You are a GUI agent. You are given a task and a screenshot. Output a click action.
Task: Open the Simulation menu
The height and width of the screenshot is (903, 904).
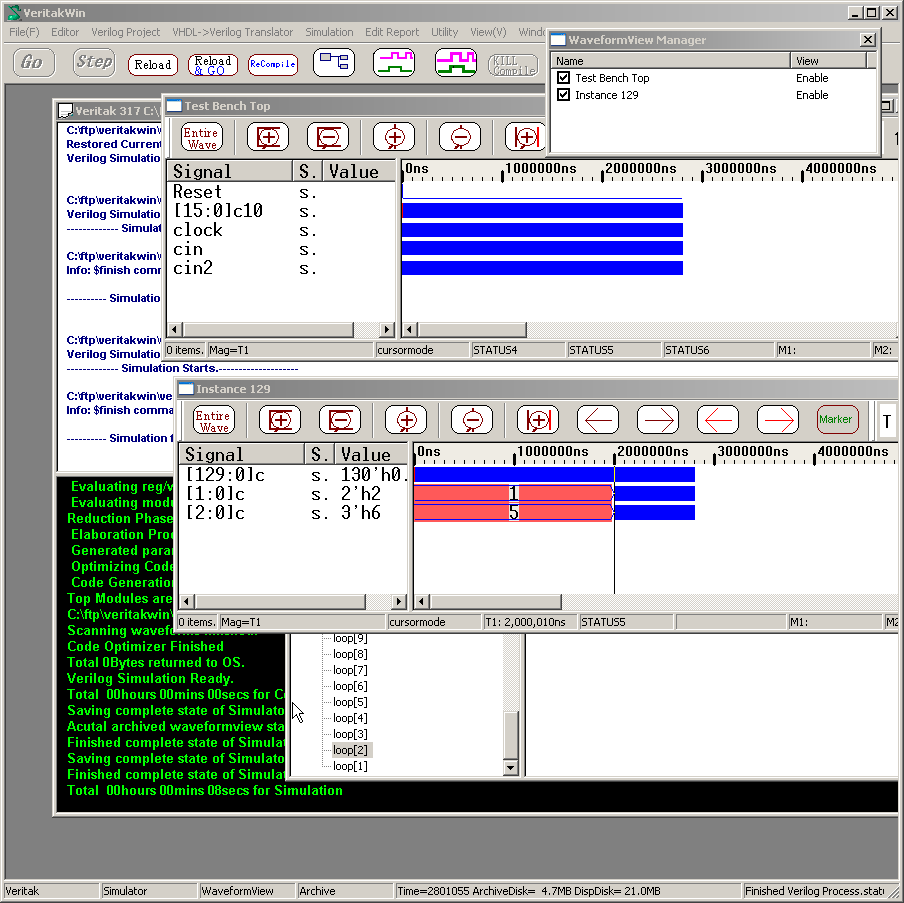click(329, 32)
